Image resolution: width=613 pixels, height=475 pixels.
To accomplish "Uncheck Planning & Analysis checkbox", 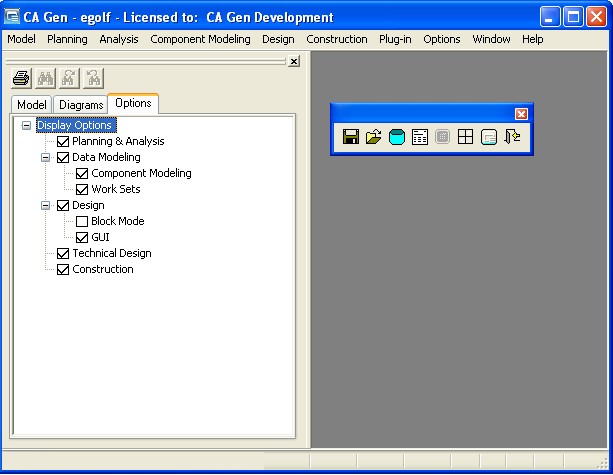I will [x=63, y=141].
